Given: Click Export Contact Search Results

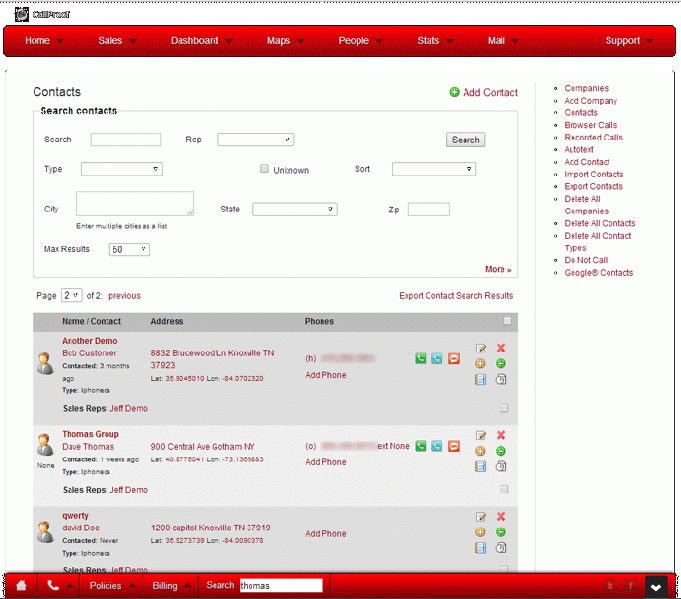Looking at the screenshot, I should (456, 295).
